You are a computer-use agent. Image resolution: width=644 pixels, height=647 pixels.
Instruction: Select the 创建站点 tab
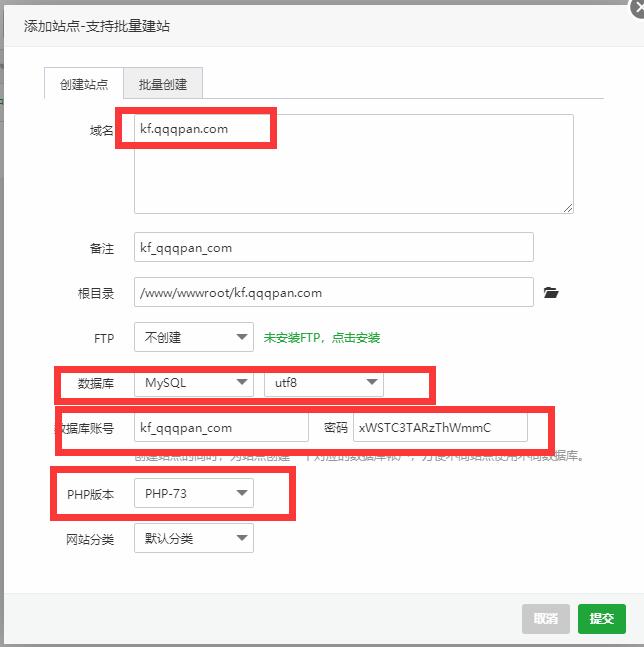pos(84,84)
